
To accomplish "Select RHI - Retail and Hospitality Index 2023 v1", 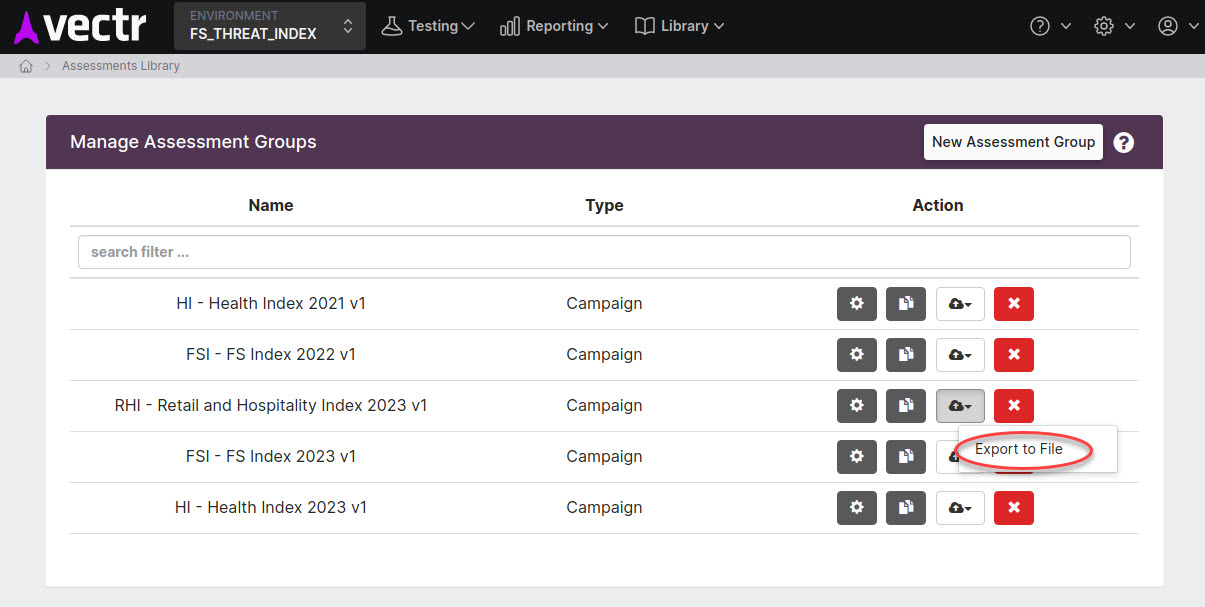I will tap(271, 405).
